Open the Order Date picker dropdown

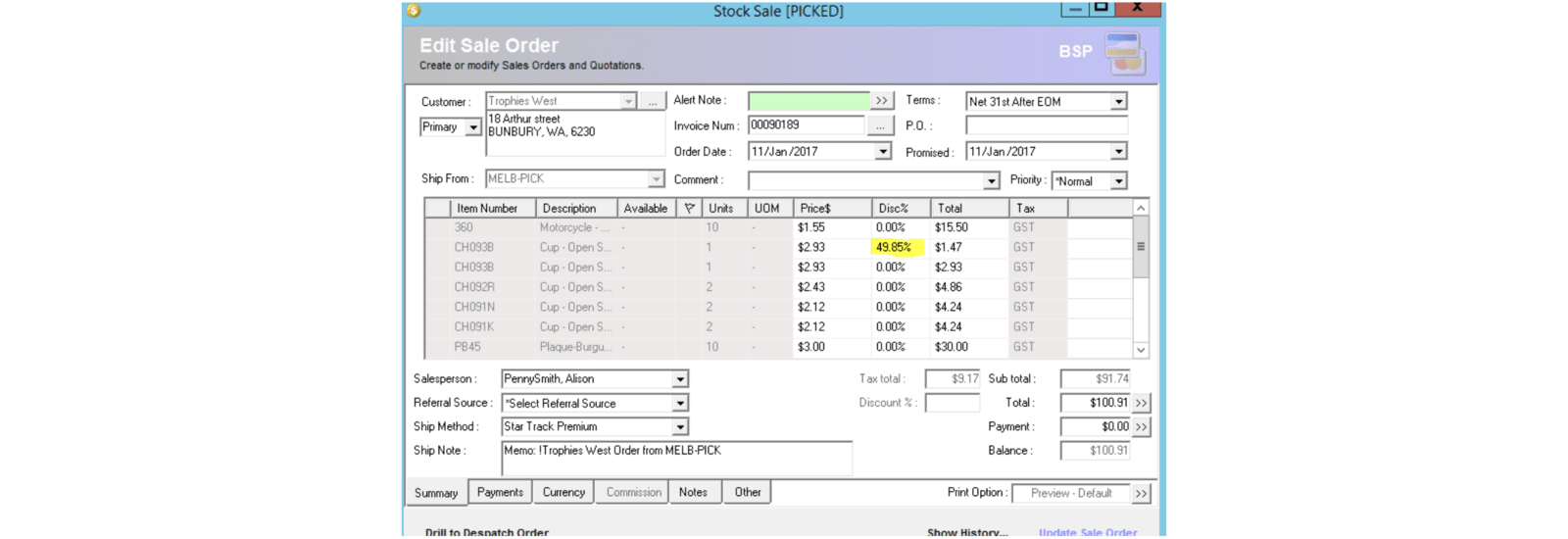pyautogui.click(x=883, y=152)
